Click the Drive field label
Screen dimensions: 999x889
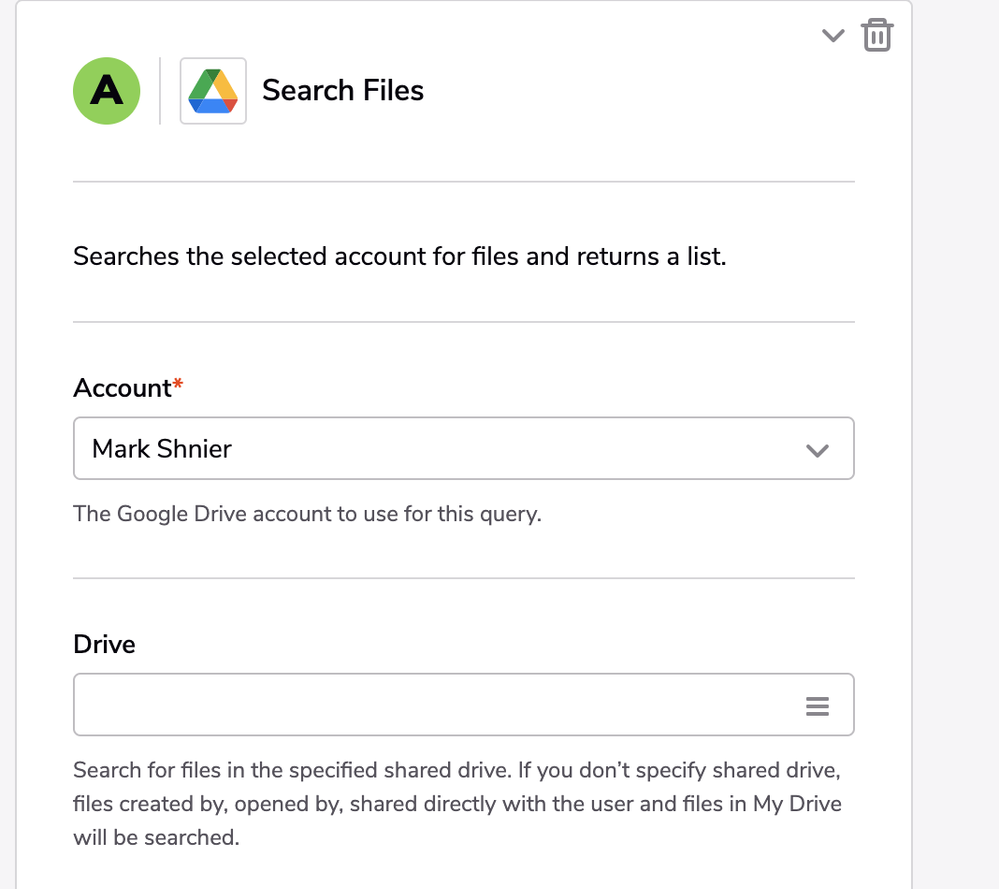[x=104, y=644]
